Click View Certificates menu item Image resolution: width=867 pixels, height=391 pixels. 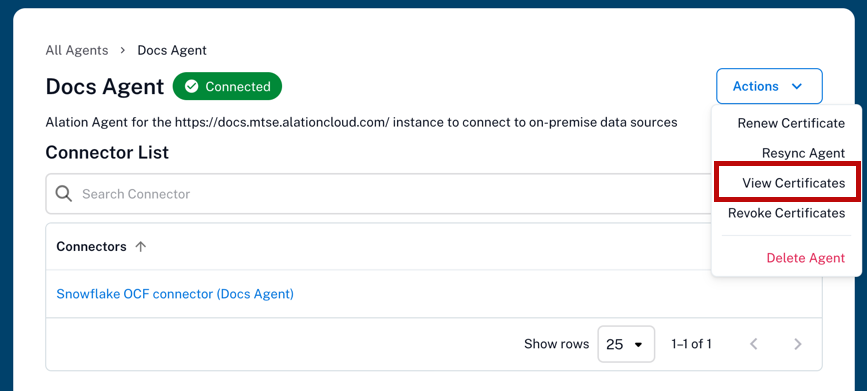click(793, 183)
